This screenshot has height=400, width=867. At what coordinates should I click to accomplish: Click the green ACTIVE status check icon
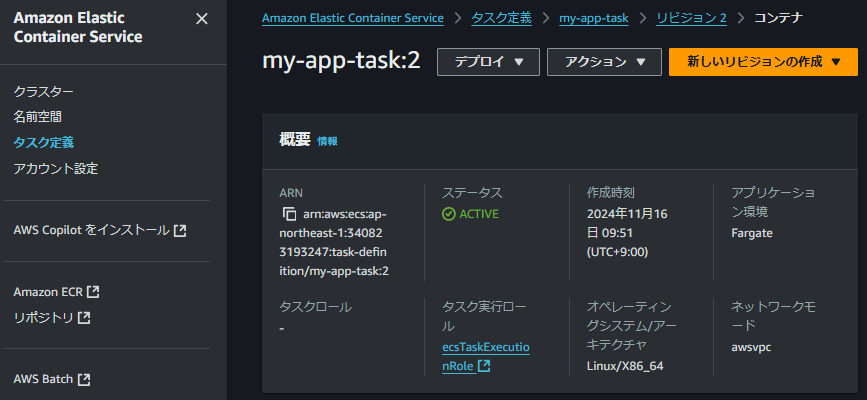click(x=449, y=214)
